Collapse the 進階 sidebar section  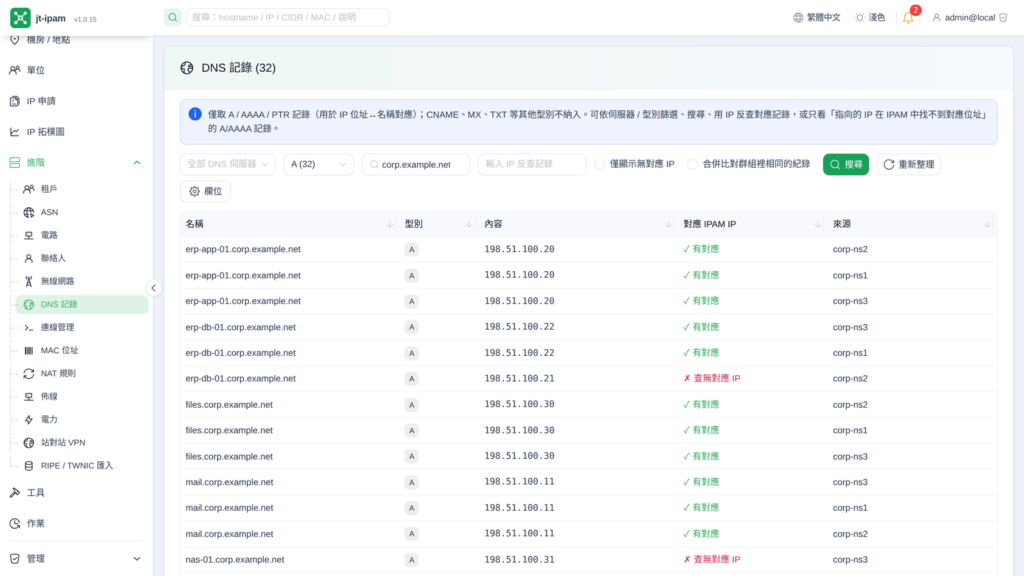pyautogui.click(x=76, y=163)
